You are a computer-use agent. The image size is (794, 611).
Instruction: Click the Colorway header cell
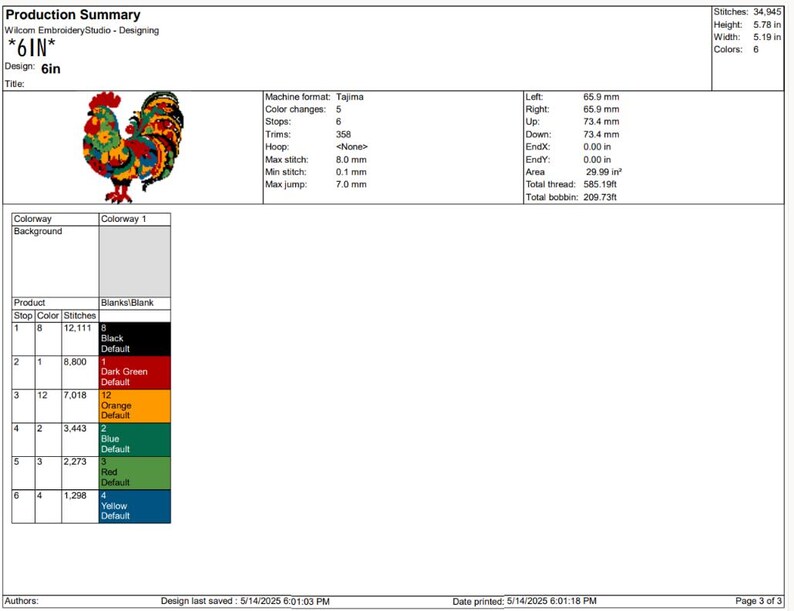pyautogui.click(x=55, y=219)
